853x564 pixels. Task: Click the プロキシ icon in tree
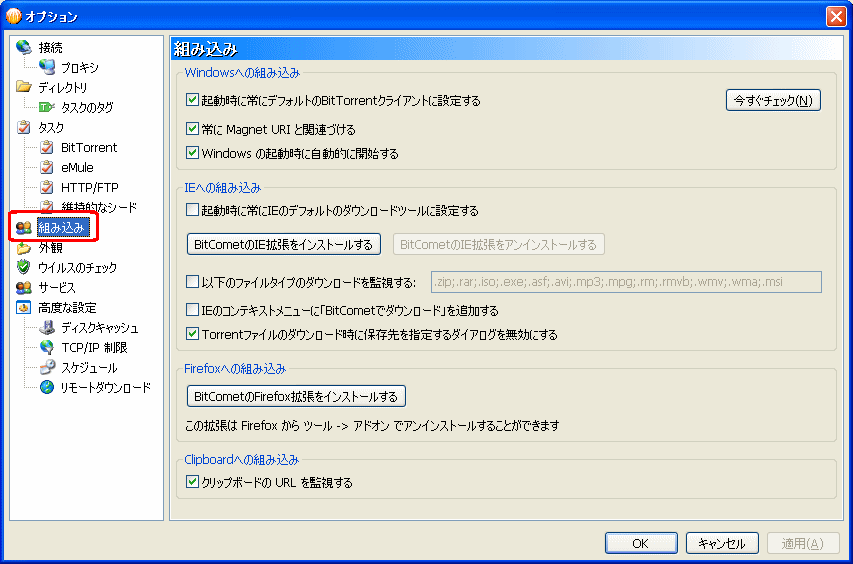coord(47,67)
